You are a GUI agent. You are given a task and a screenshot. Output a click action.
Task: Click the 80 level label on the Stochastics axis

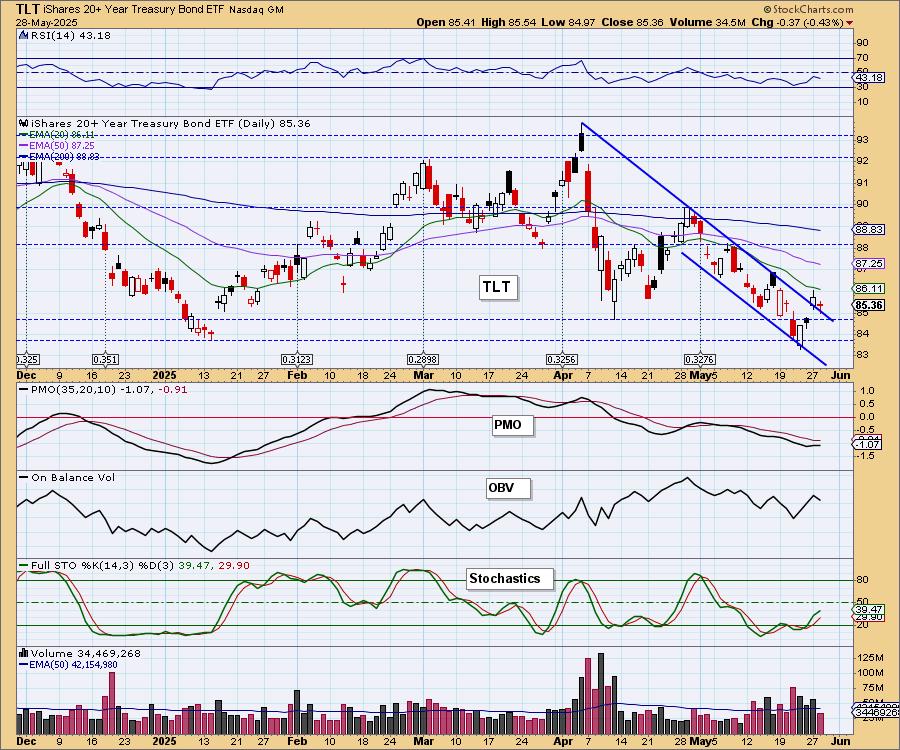tap(862, 580)
